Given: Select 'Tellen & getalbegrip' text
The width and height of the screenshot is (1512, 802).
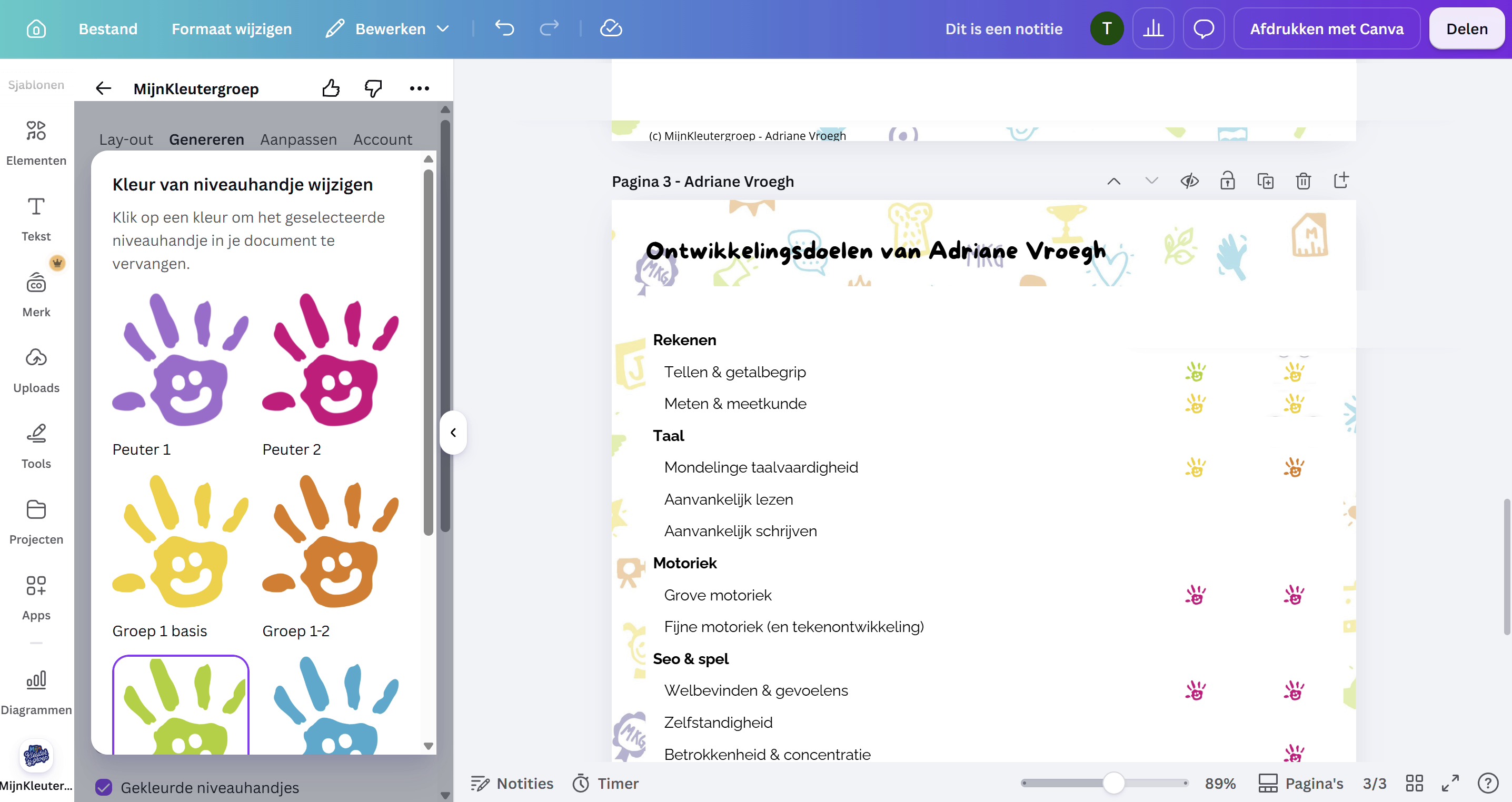Looking at the screenshot, I should click(x=734, y=372).
